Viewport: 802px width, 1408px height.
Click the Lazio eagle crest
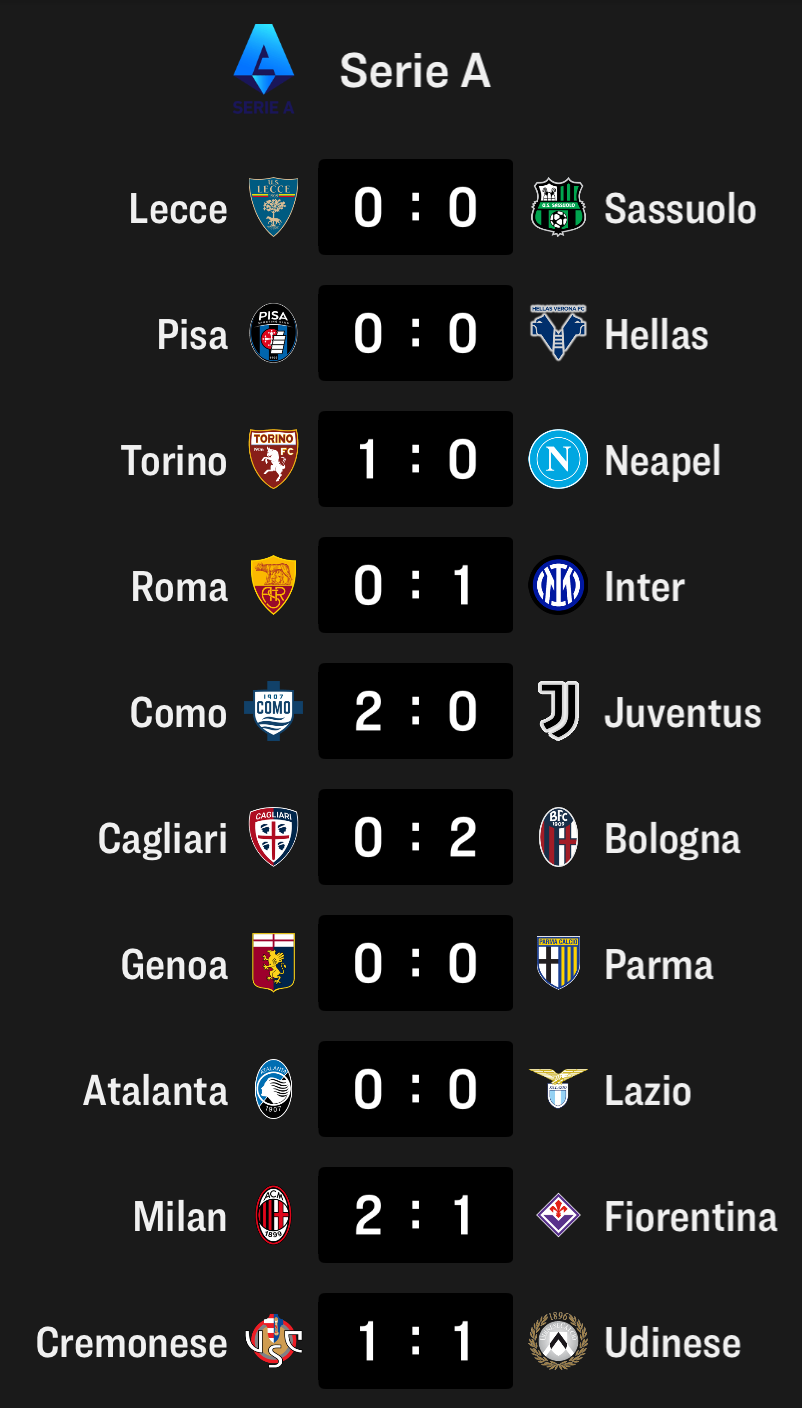[x=557, y=1088]
